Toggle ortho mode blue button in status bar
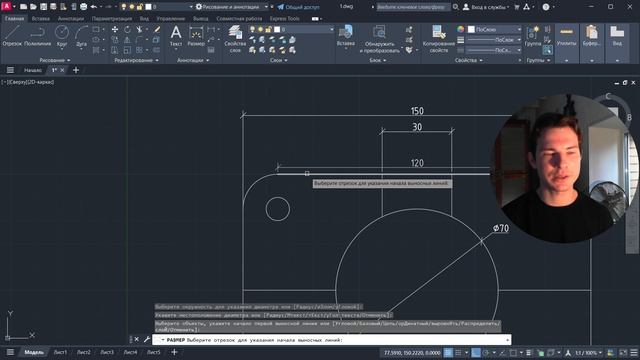Screen dimensions: 640x360 tap(476, 352)
